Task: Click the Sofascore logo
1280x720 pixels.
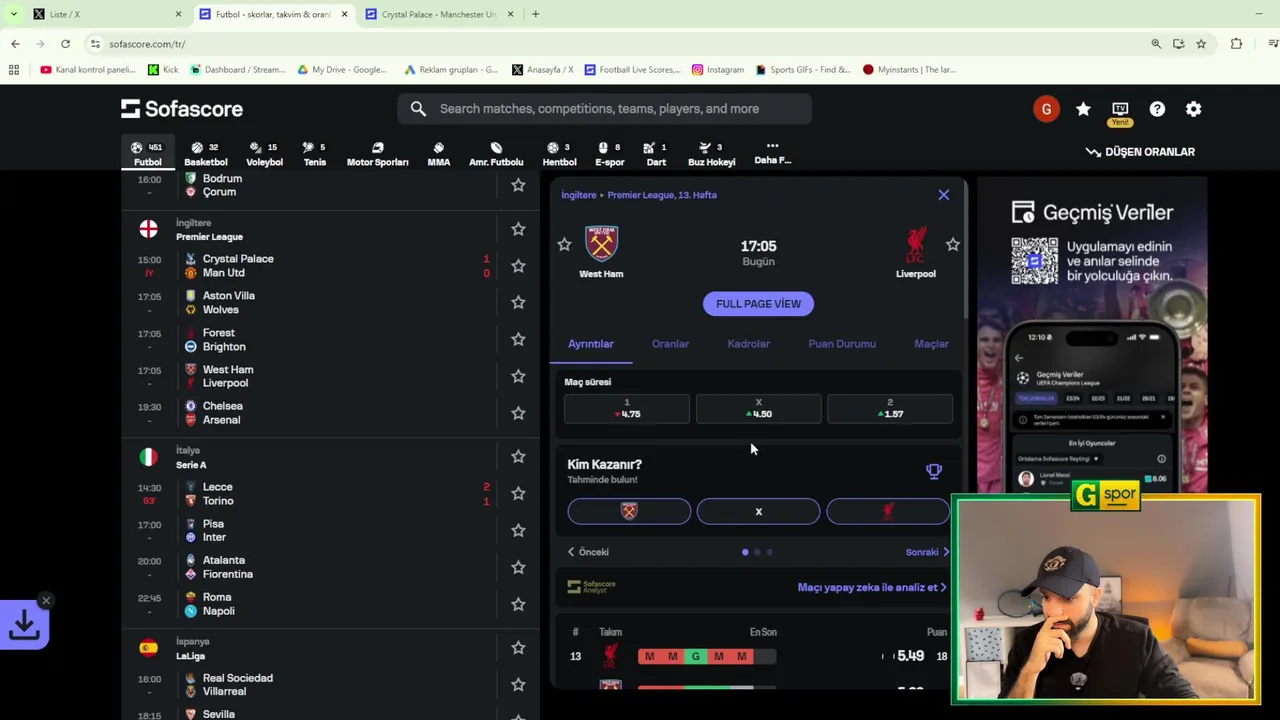Action: (x=182, y=109)
